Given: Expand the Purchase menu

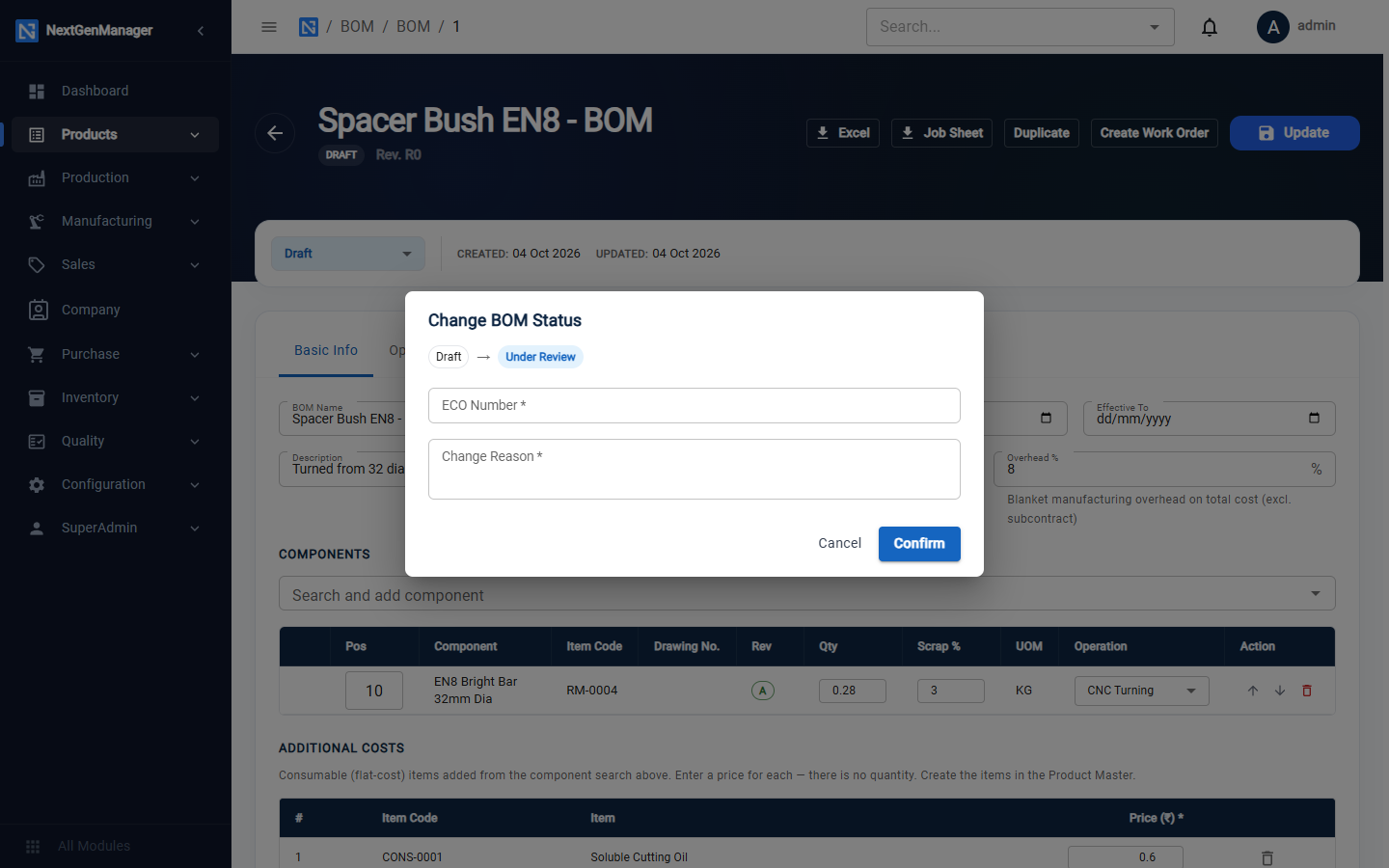Looking at the screenshot, I should pyautogui.click(x=116, y=354).
